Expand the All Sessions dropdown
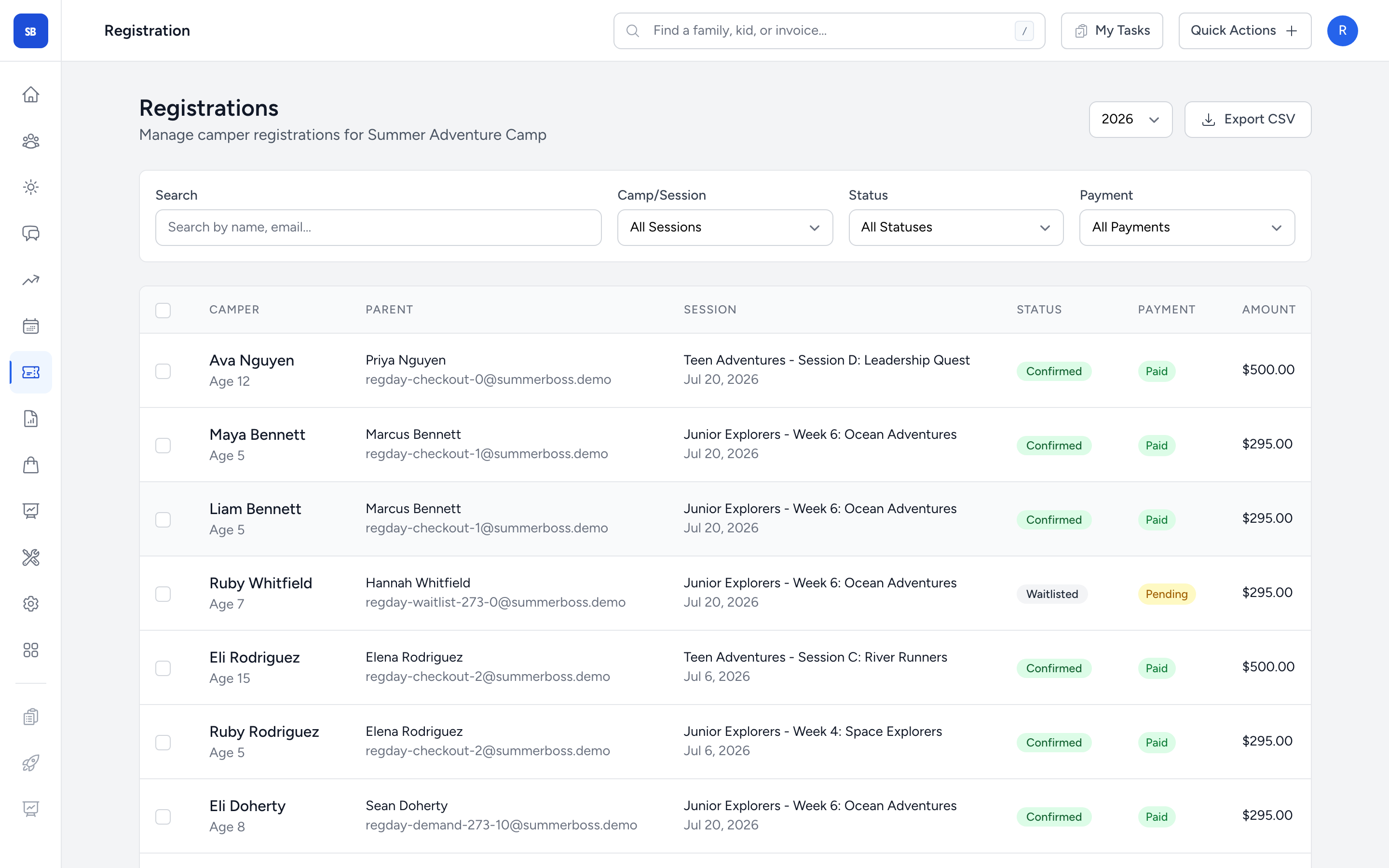 point(725,227)
